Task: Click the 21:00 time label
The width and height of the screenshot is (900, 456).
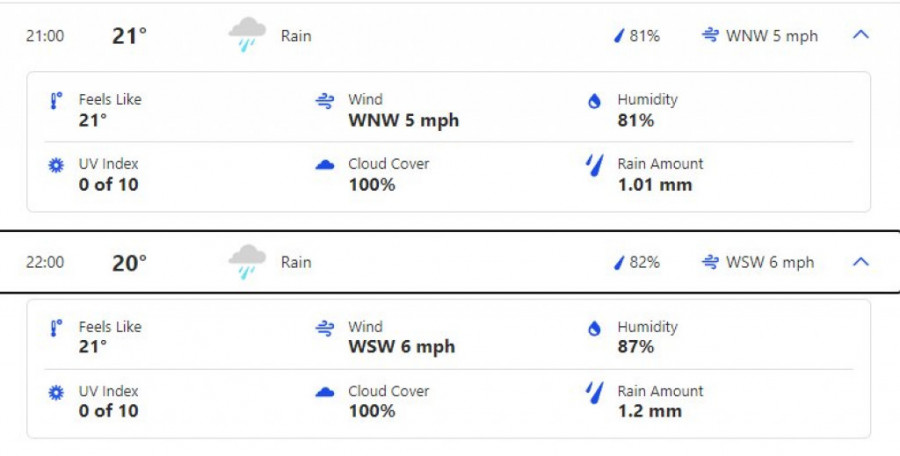Action: pos(45,36)
